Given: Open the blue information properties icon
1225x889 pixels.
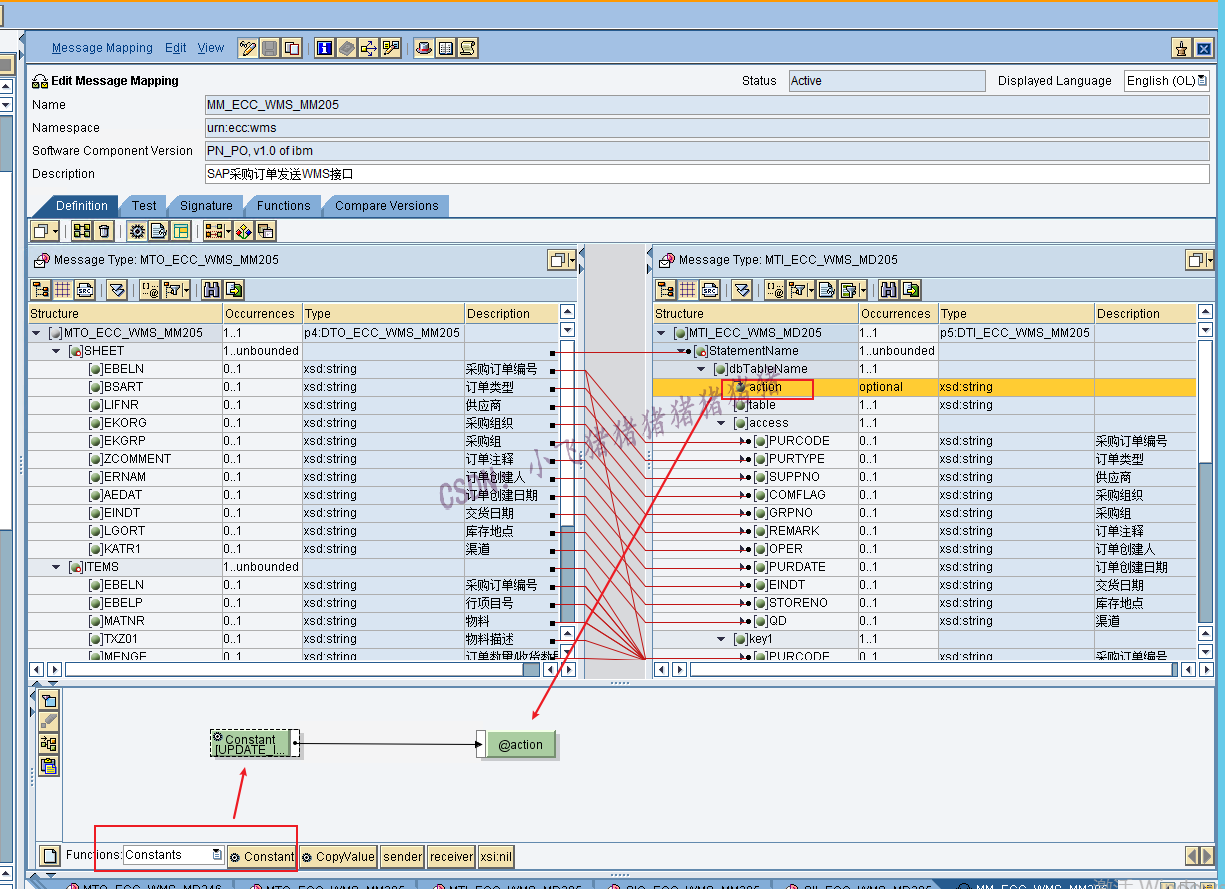Looking at the screenshot, I should (324, 48).
